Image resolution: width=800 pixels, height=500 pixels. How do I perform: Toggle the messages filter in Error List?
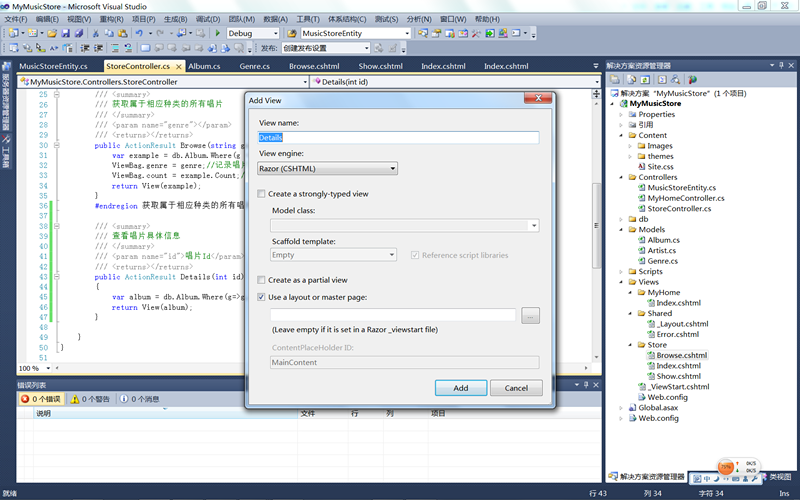coord(139,399)
